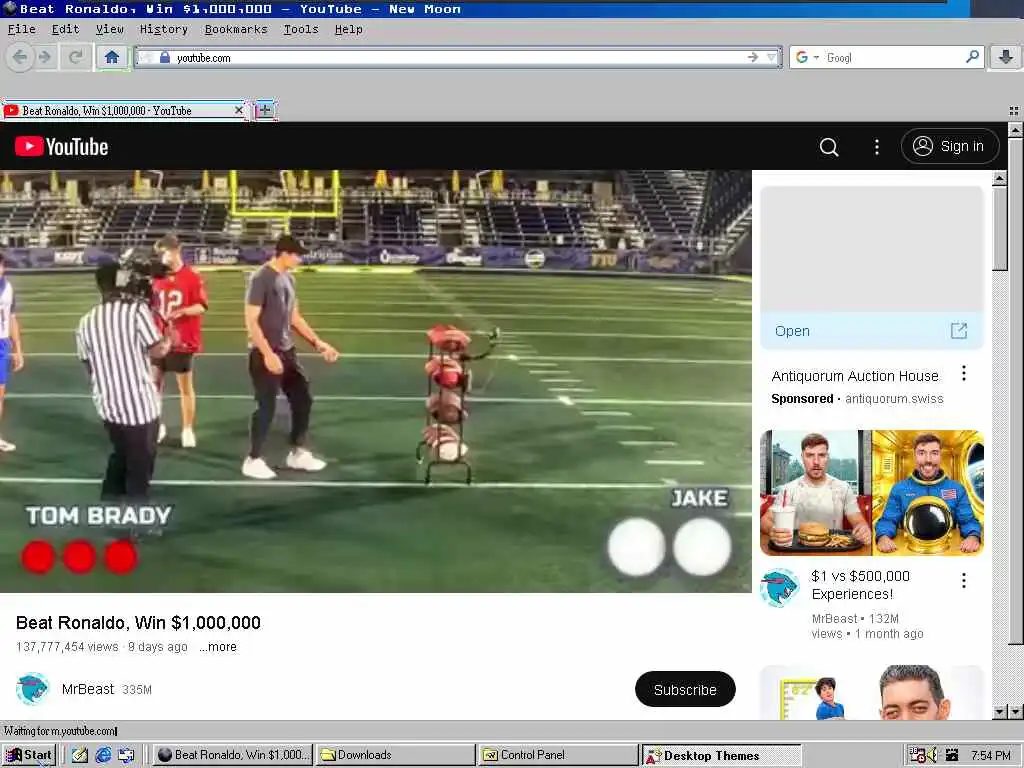Switch to the Desktop Themes taskbar button
This screenshot has width=1024, height=768.
721,756
